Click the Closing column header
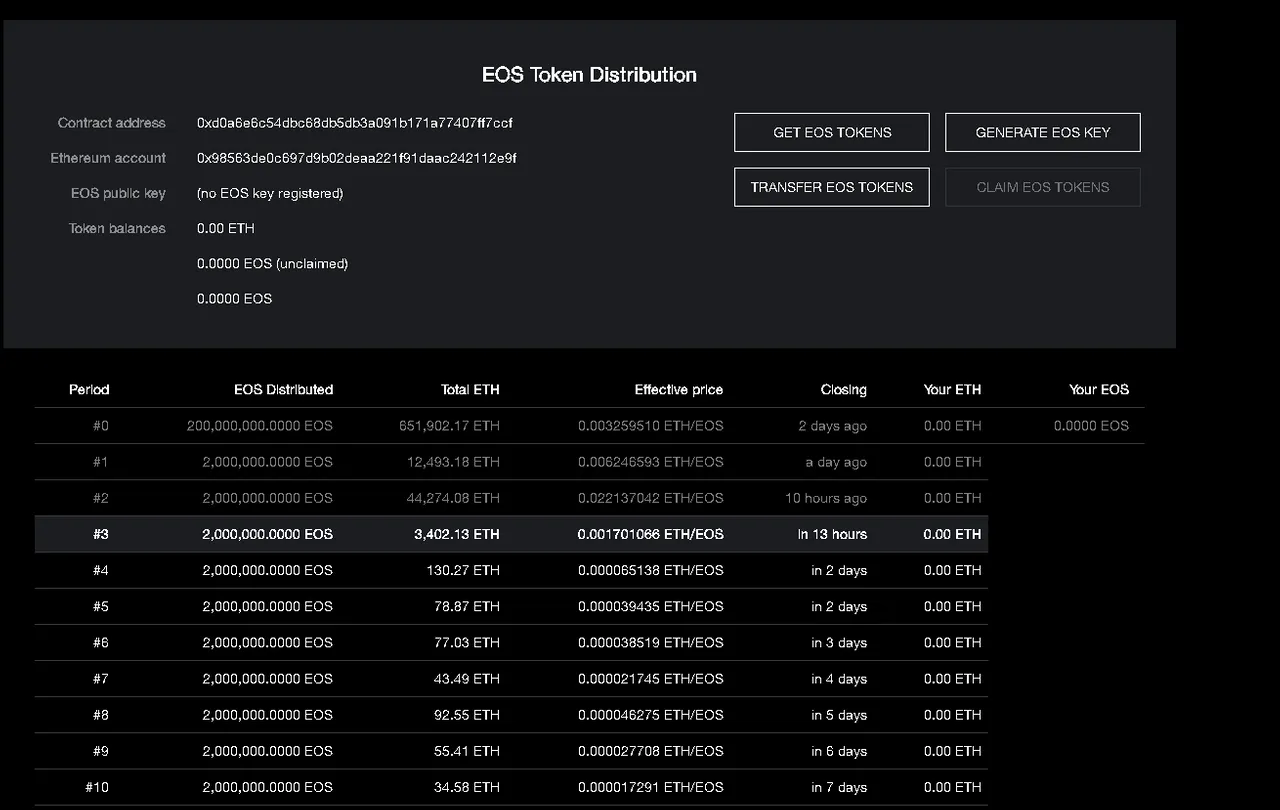This screenshot has width=1280, height=810. click(844, 390)
